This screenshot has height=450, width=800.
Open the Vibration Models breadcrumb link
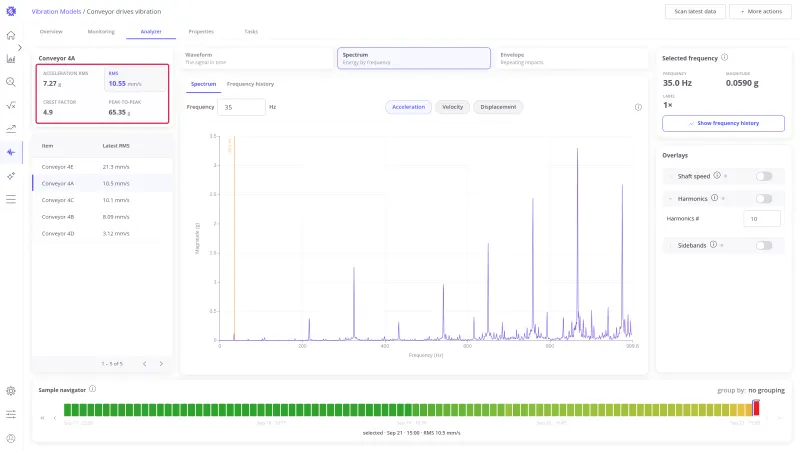[56, 11]
